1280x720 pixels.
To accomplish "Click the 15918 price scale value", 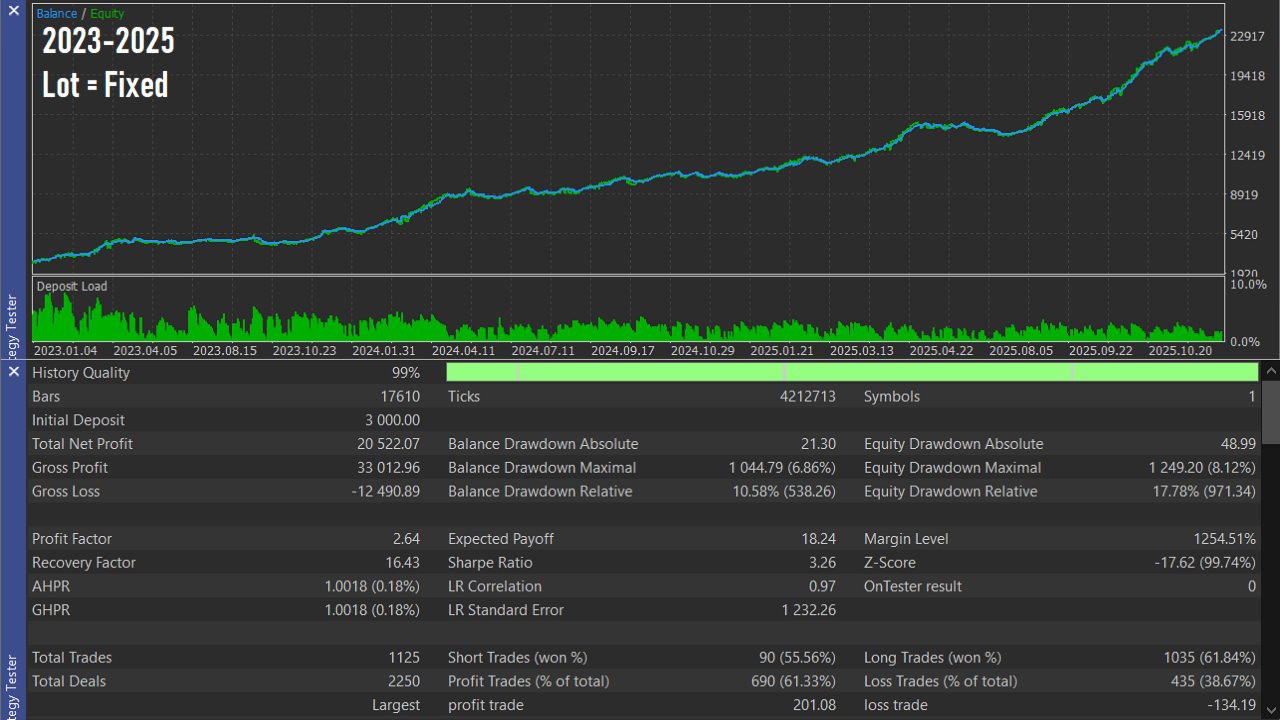I will pos(1248,116).
